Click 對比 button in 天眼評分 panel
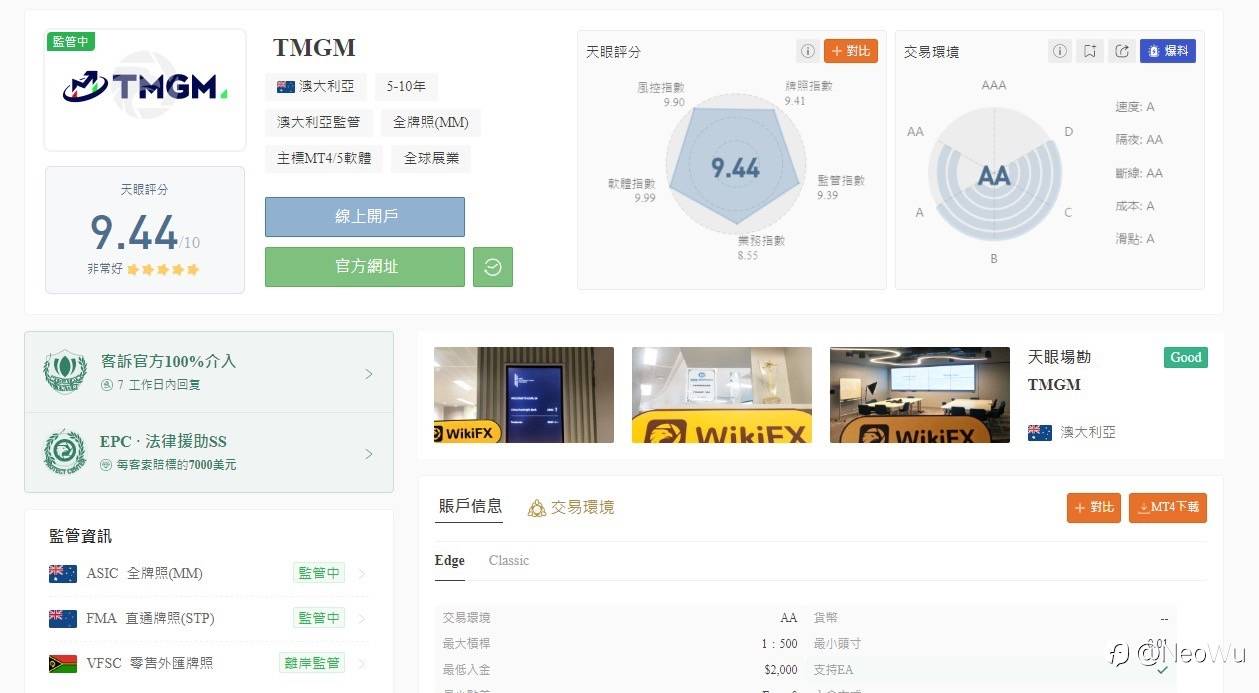1259x693 pixels. 851,51
